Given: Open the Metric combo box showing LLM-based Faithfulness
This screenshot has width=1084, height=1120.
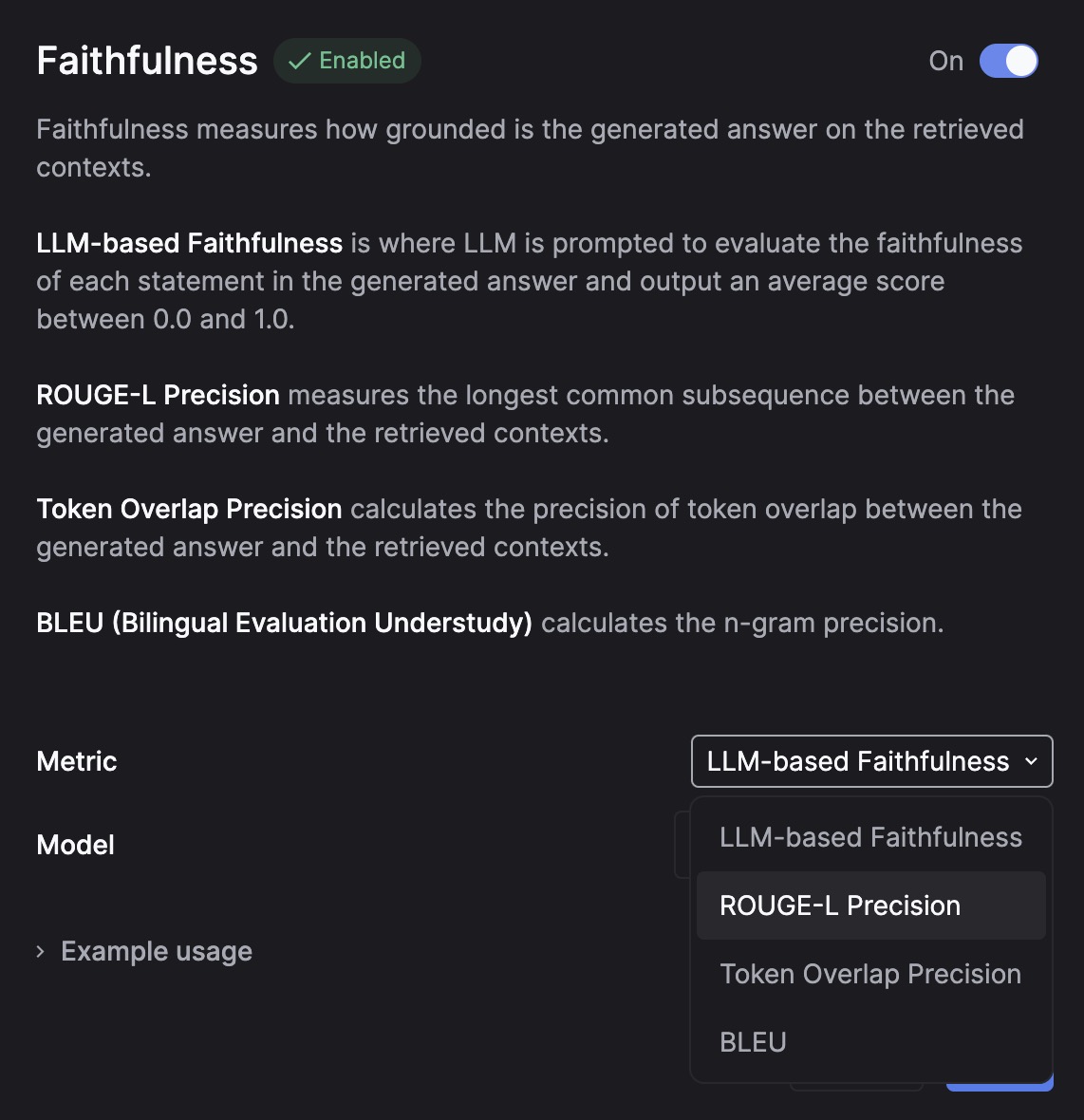Looking at the screenshot, I should coord(871,761).
